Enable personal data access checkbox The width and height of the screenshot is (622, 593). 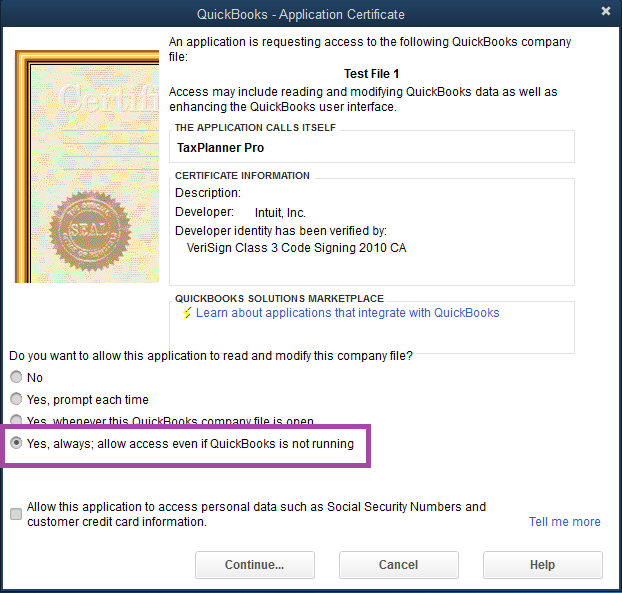[16, 514]
